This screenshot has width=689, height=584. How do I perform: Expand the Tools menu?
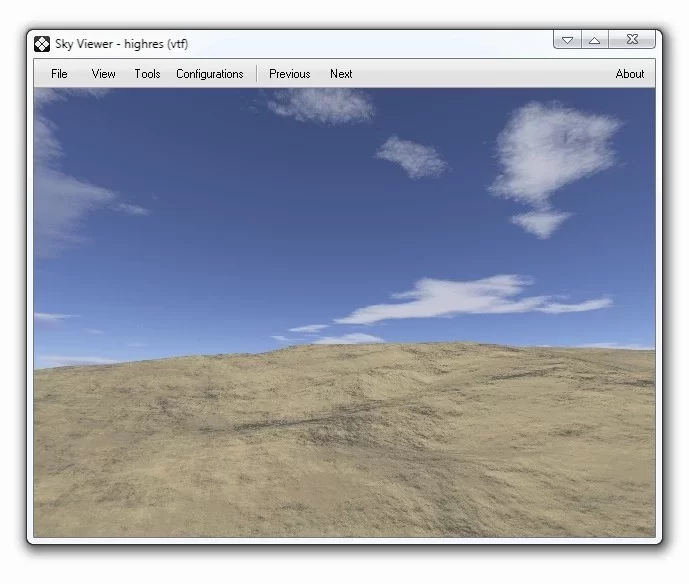tap(147, 74)
